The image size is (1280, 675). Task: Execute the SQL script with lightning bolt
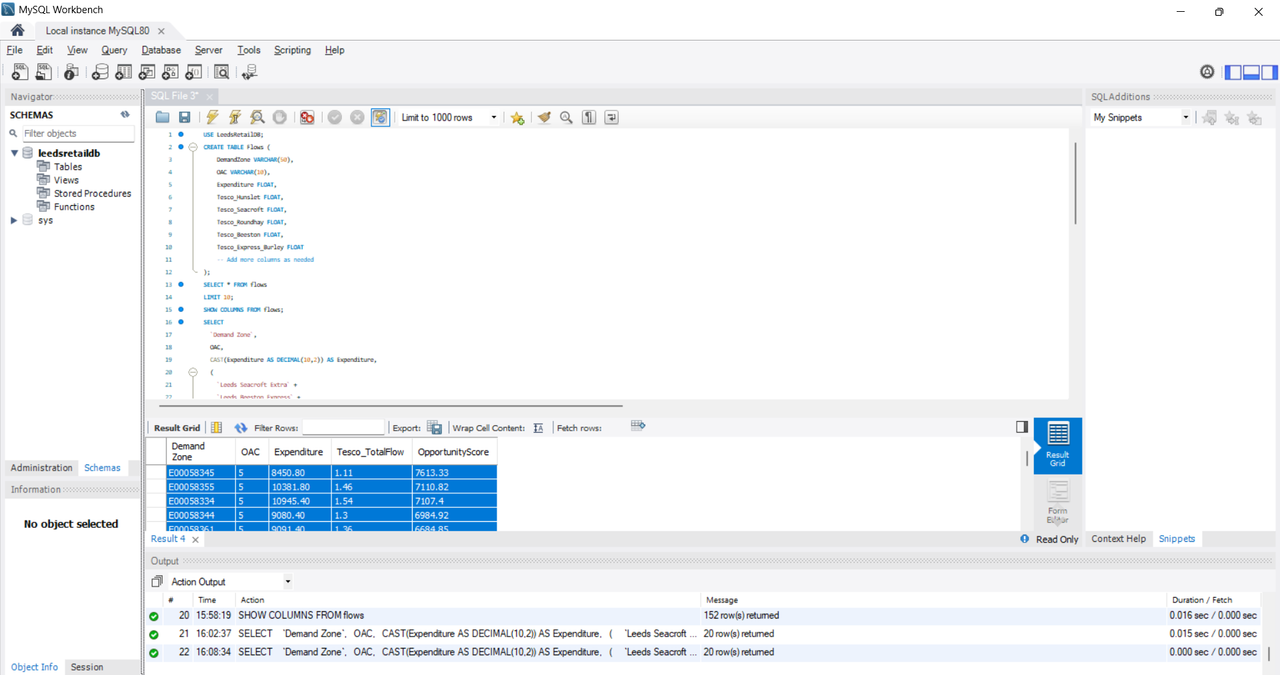(212, 117)
